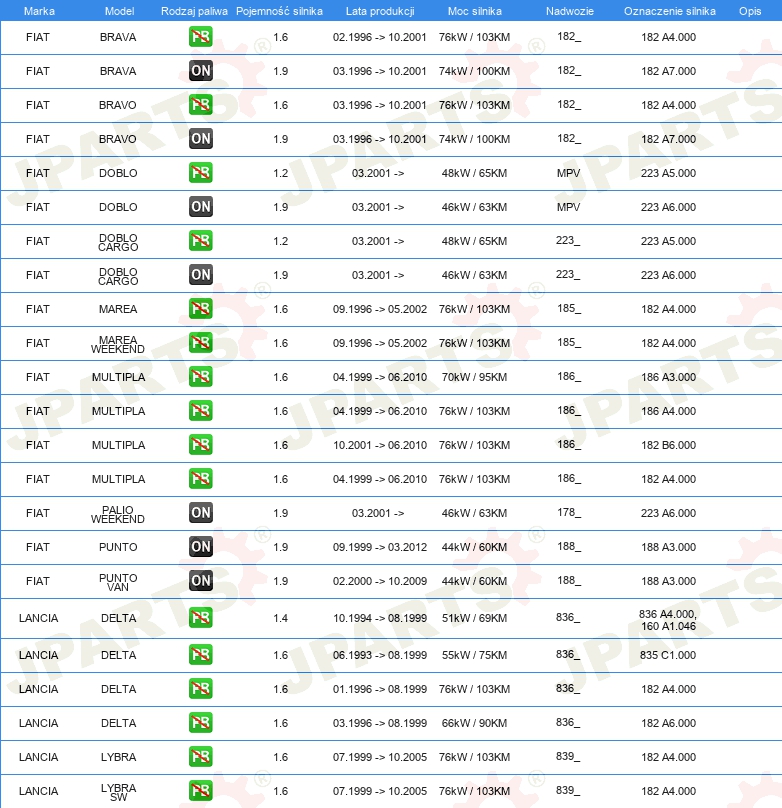Click the petrol icon in the FIAT MAREA row
This screenshot has height=808, width=782.
(x=200, y=309)
